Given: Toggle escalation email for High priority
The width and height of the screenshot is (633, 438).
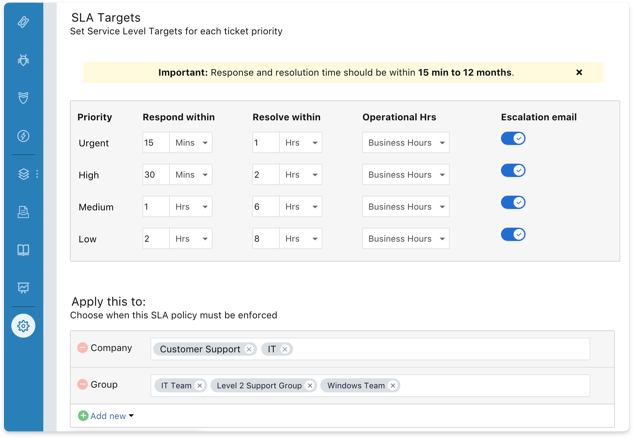Looking at the screenshot, I should [x=513, y=171].
